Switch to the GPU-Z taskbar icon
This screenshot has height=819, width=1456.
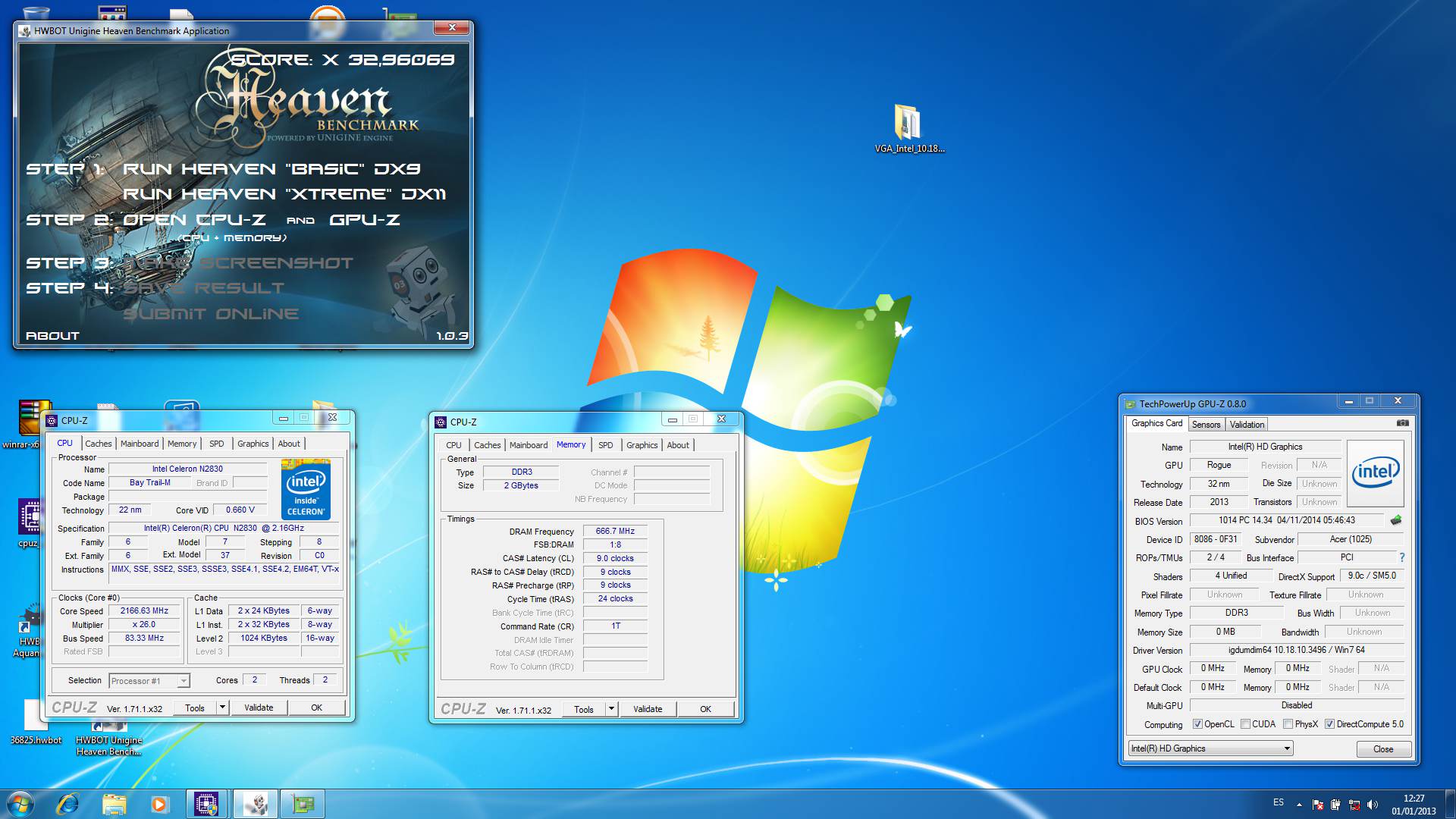(x=303, y=804)
